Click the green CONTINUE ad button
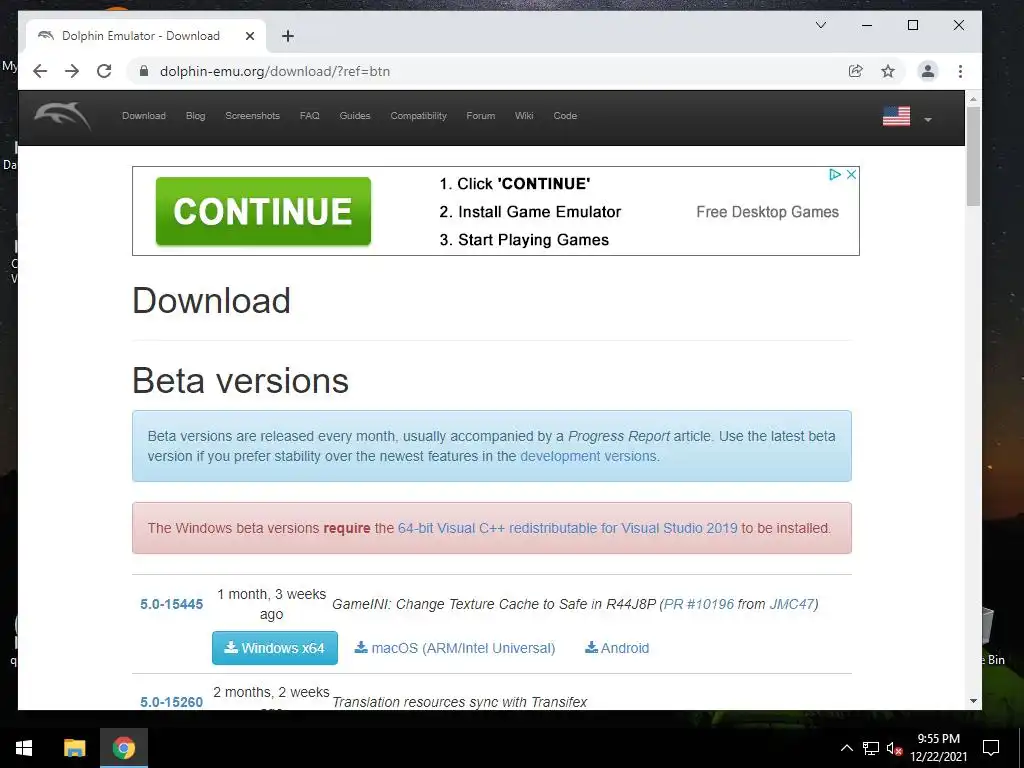 [263, 211]
